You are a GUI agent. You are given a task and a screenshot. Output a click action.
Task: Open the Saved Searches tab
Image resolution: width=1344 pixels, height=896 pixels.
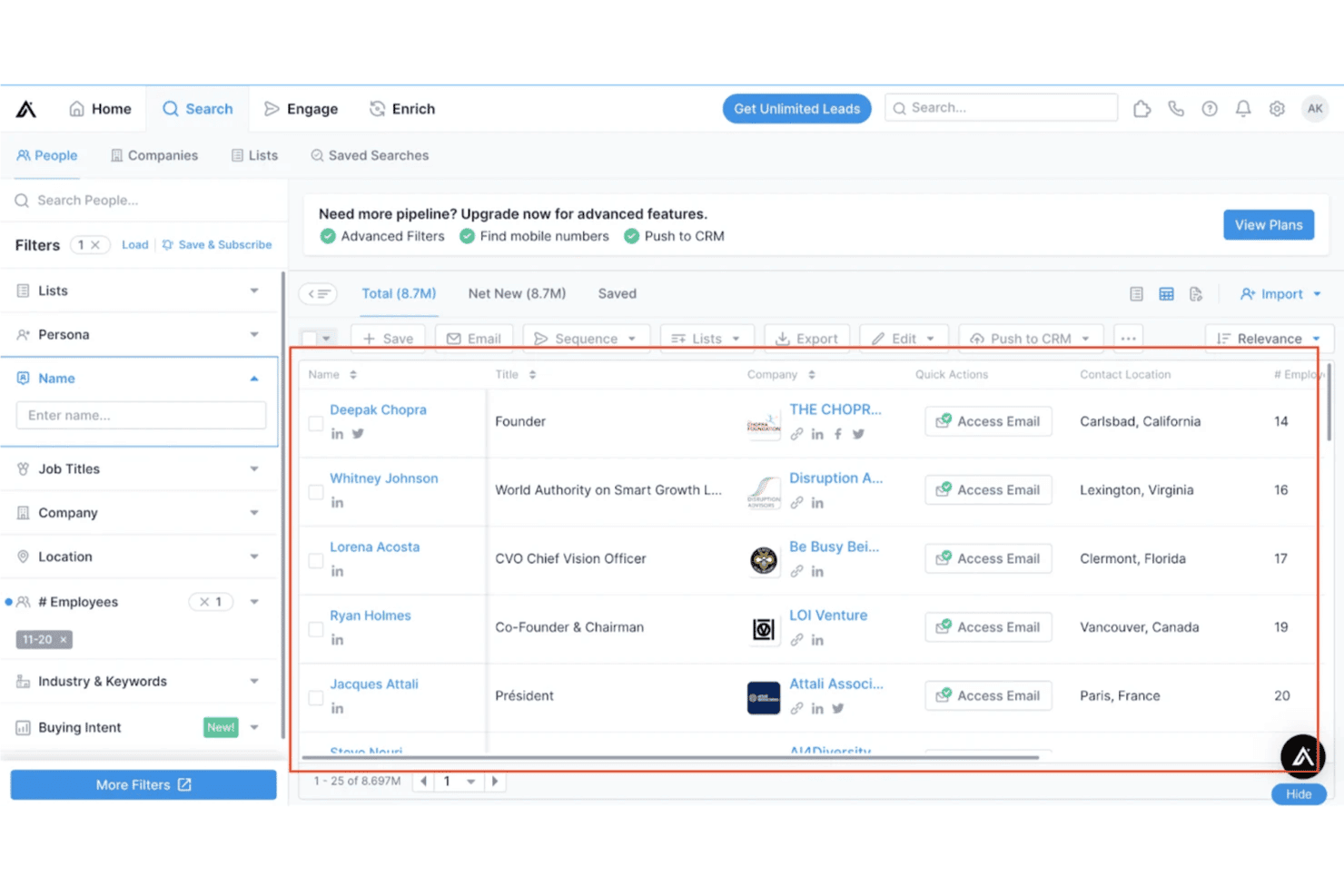(370, 155)
